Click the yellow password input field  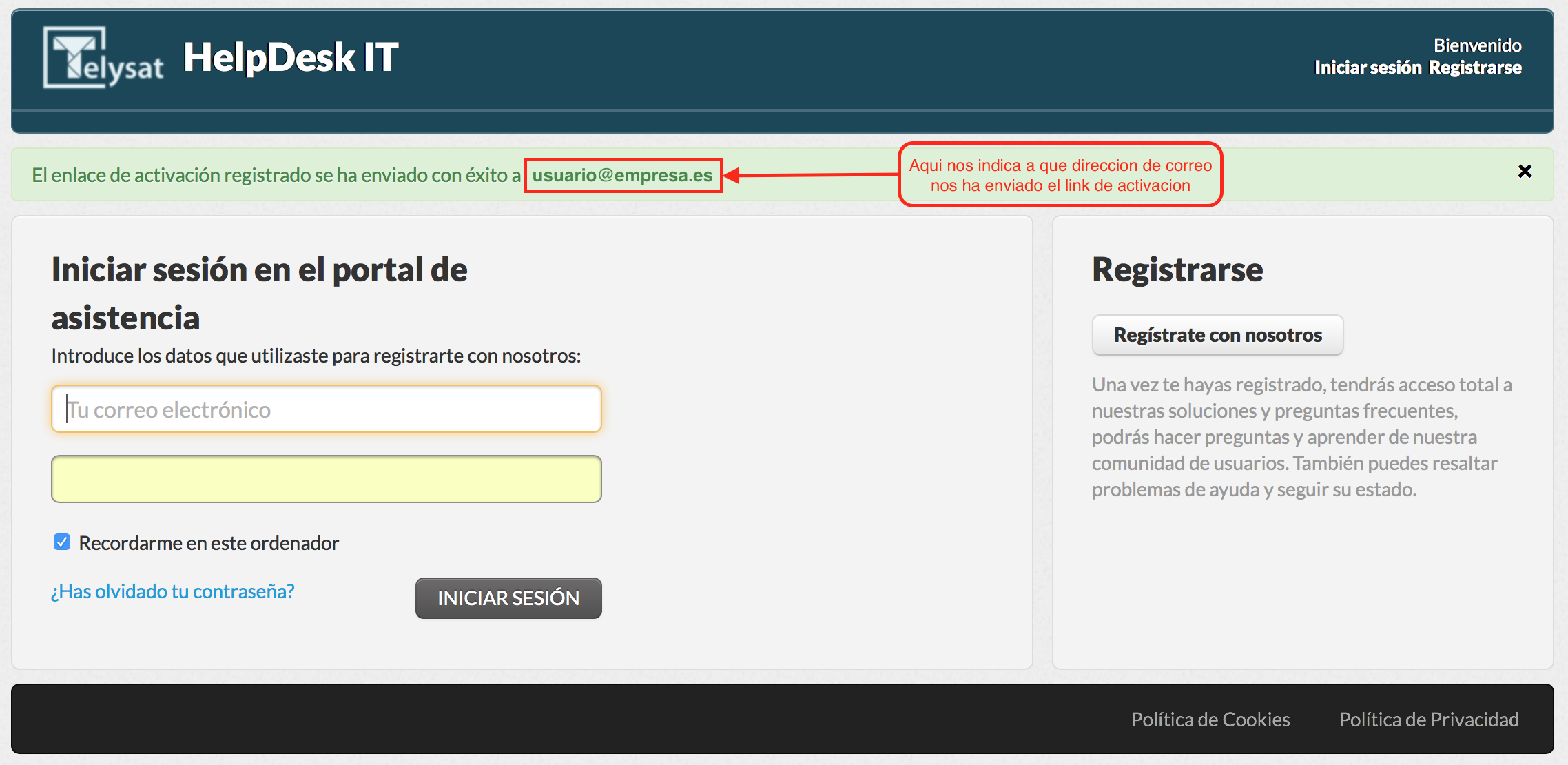(327, 479)
